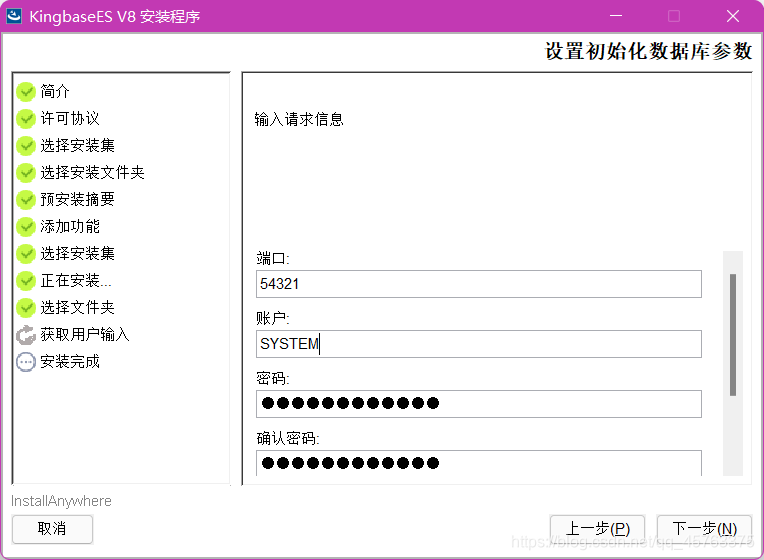Click the in-progress arrow icon beside 获取用户输入

(x=26, y=335)
